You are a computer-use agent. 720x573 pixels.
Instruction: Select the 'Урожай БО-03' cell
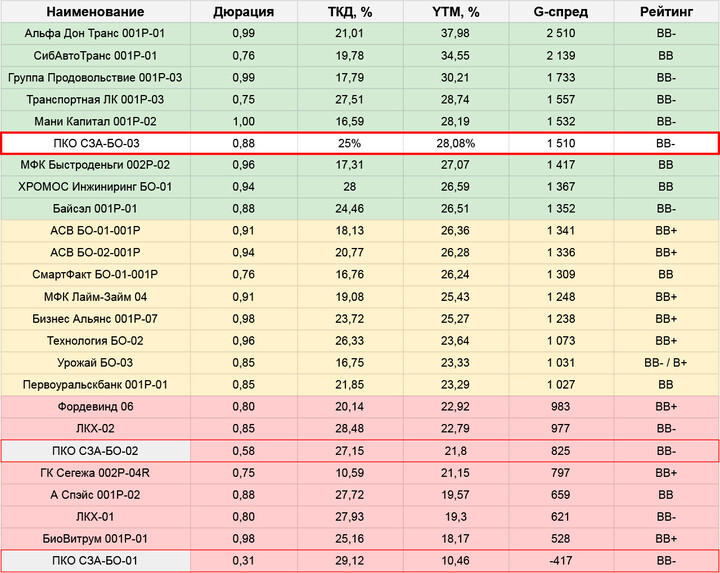96,363
